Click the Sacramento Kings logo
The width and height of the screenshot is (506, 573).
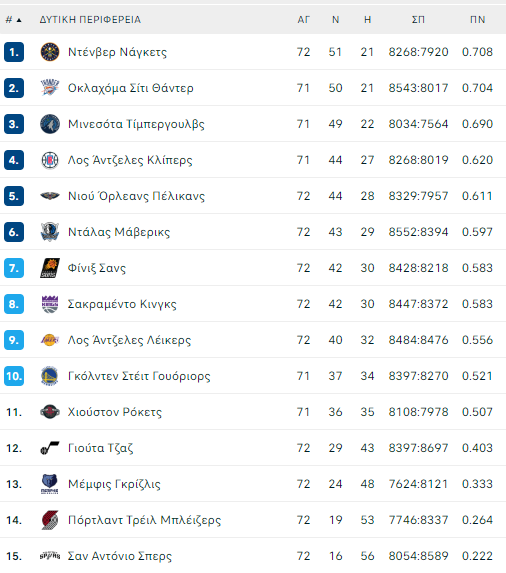(50, 304)
